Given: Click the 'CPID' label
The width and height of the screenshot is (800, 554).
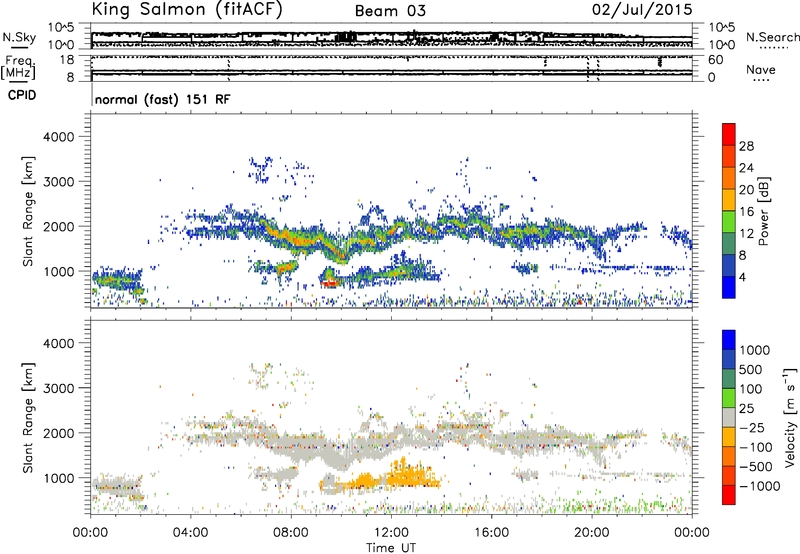Looking at the screenshot, I should [22, 95].
